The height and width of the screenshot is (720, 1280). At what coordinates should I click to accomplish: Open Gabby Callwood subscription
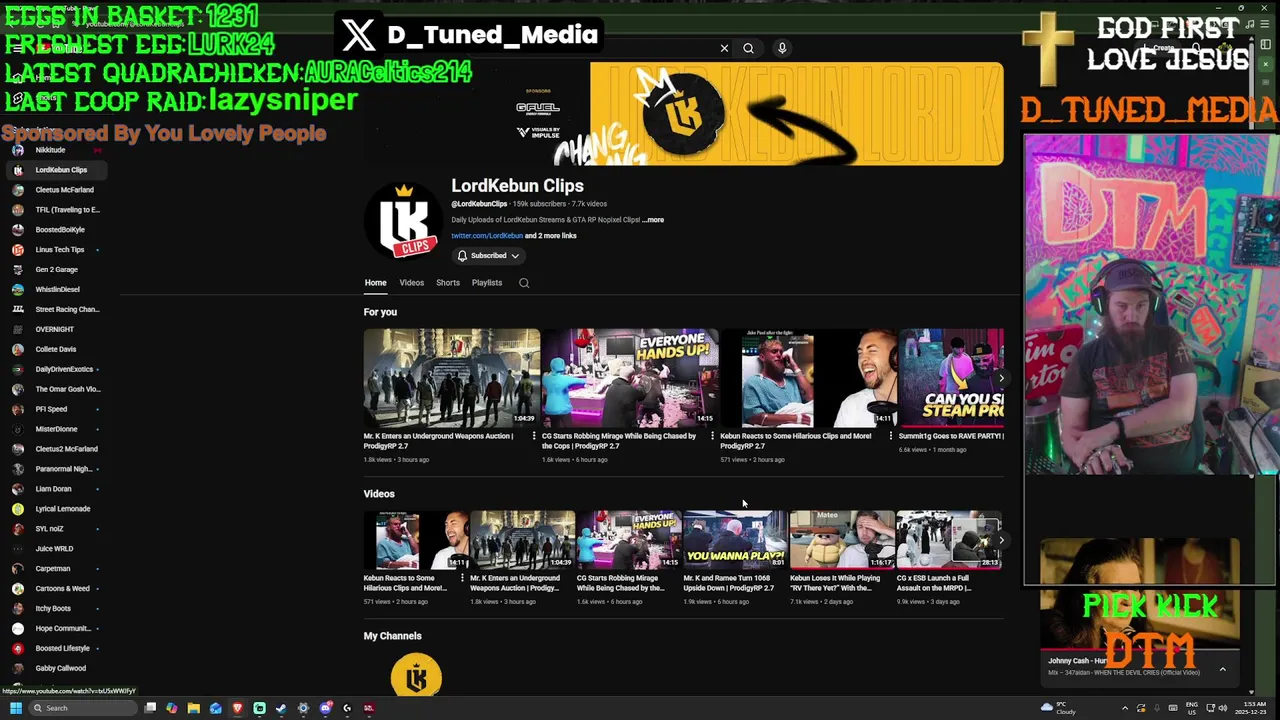(57, 668)
